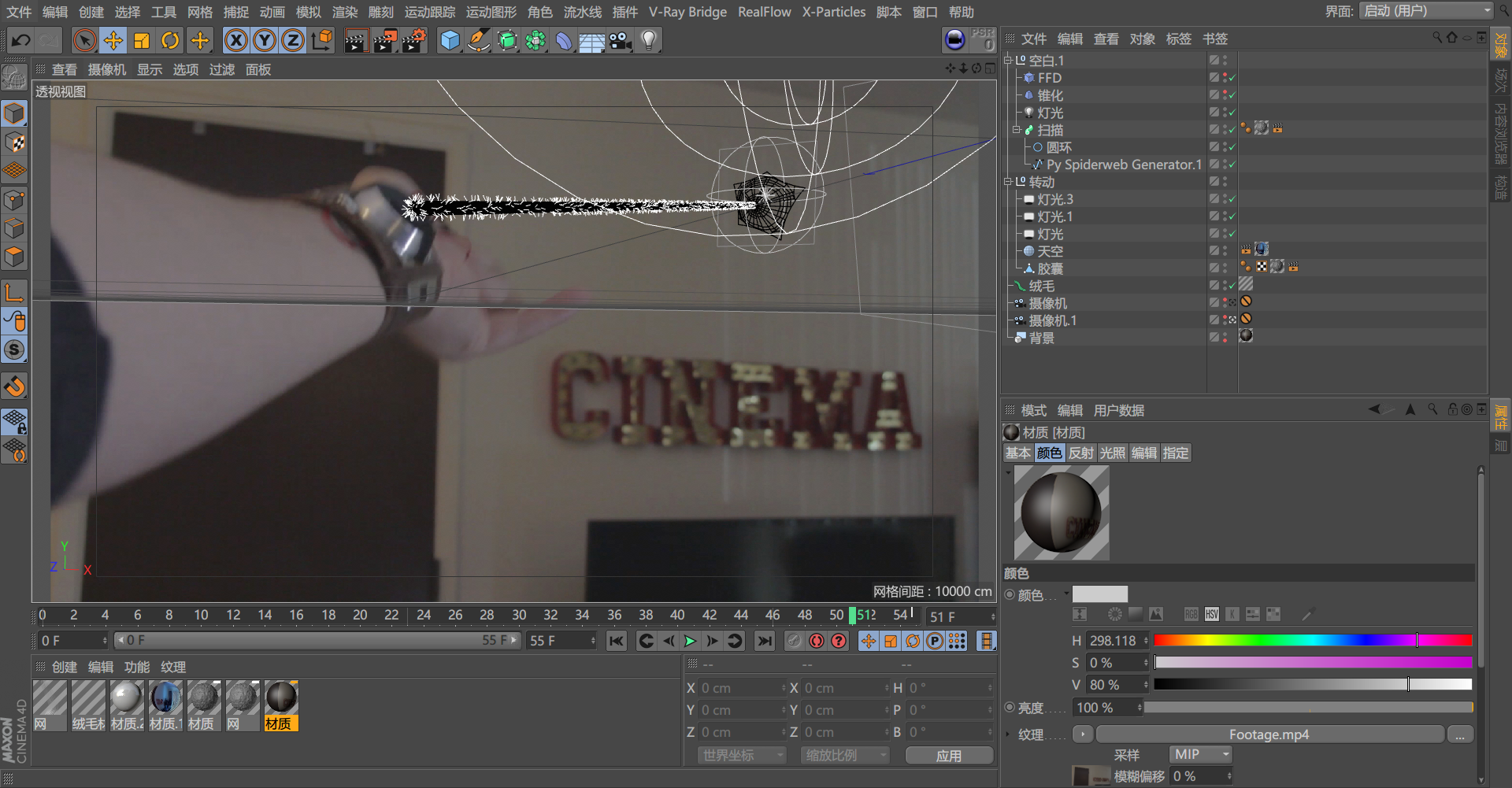1512x788 pixels.
Task: Play the animation forward
Action: pyautogui.click(x=690, y=641)
